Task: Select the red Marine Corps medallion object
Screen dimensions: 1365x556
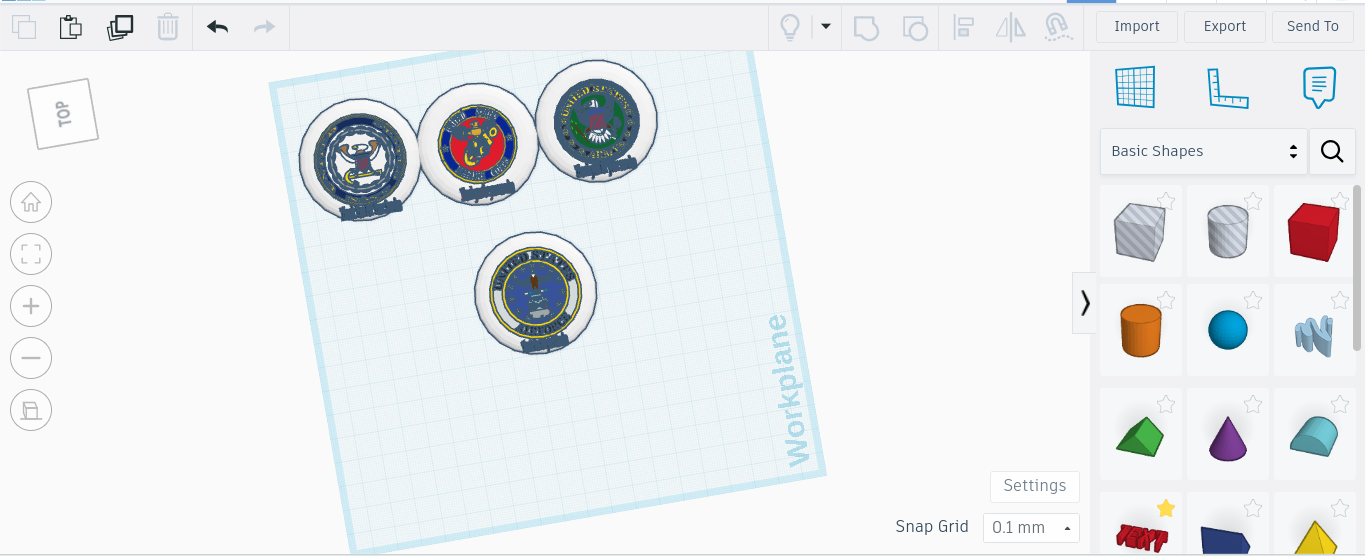Action: (x=477, y=143)
